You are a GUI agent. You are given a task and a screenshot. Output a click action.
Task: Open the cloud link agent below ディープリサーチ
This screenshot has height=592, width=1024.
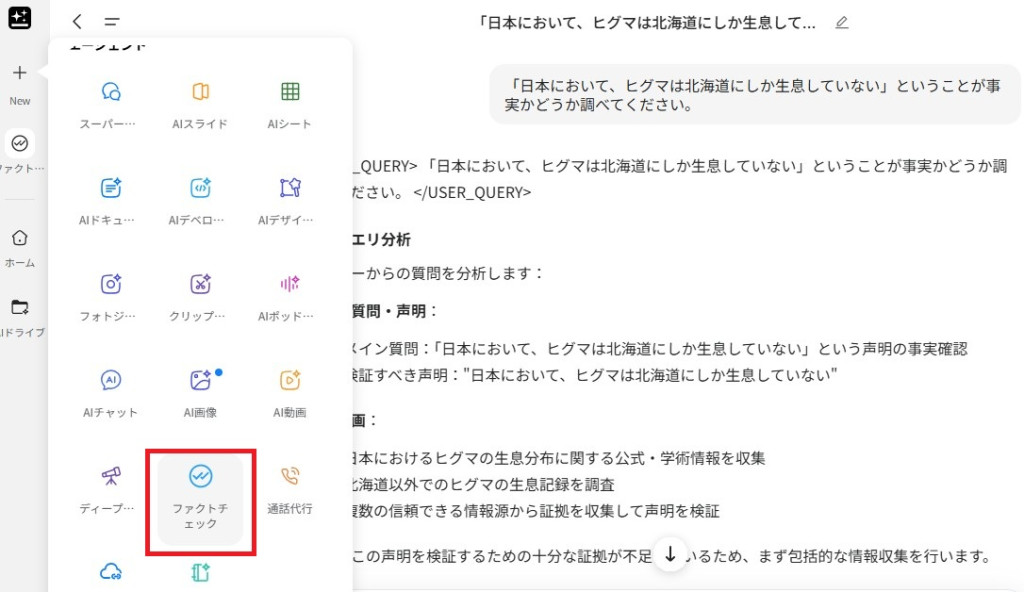click(110, 570)
